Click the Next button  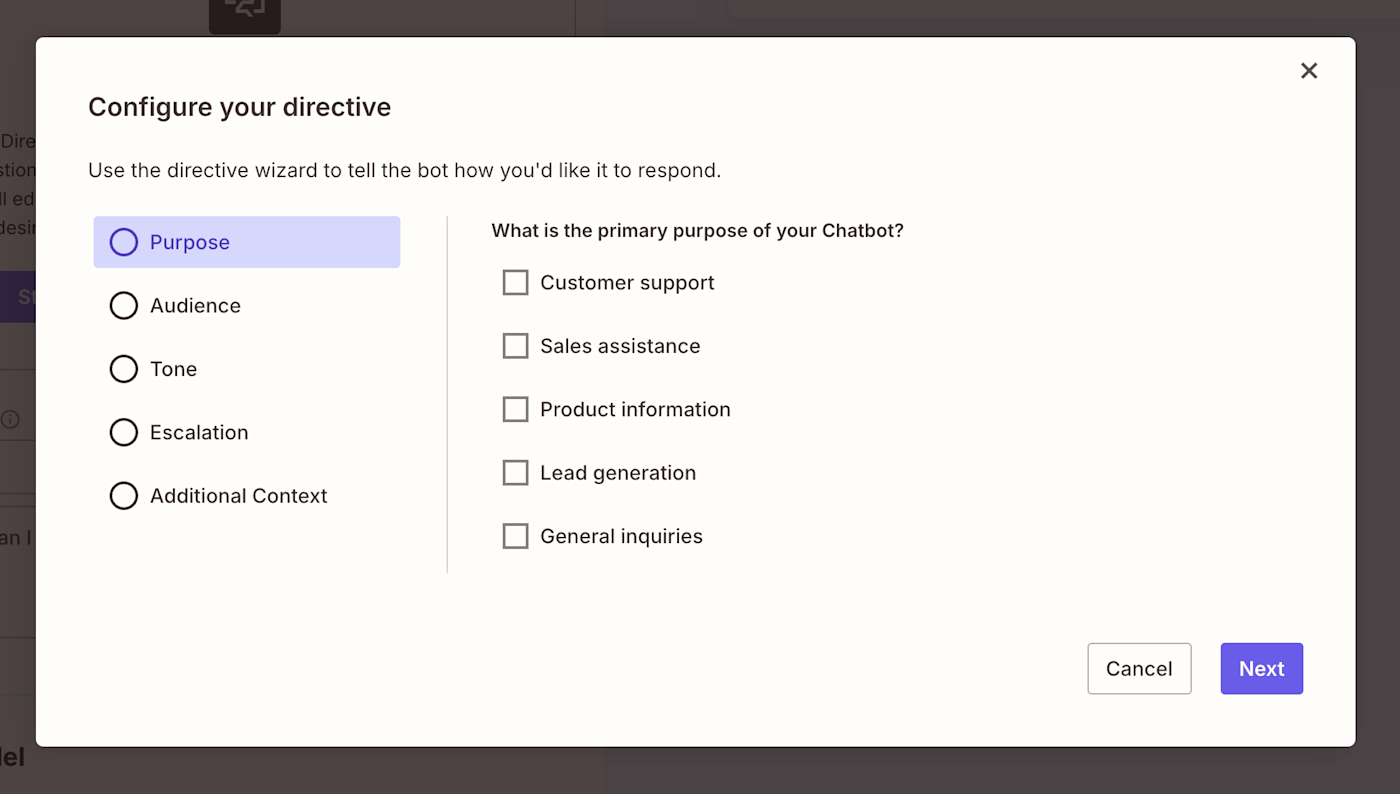coord(1261,669)
